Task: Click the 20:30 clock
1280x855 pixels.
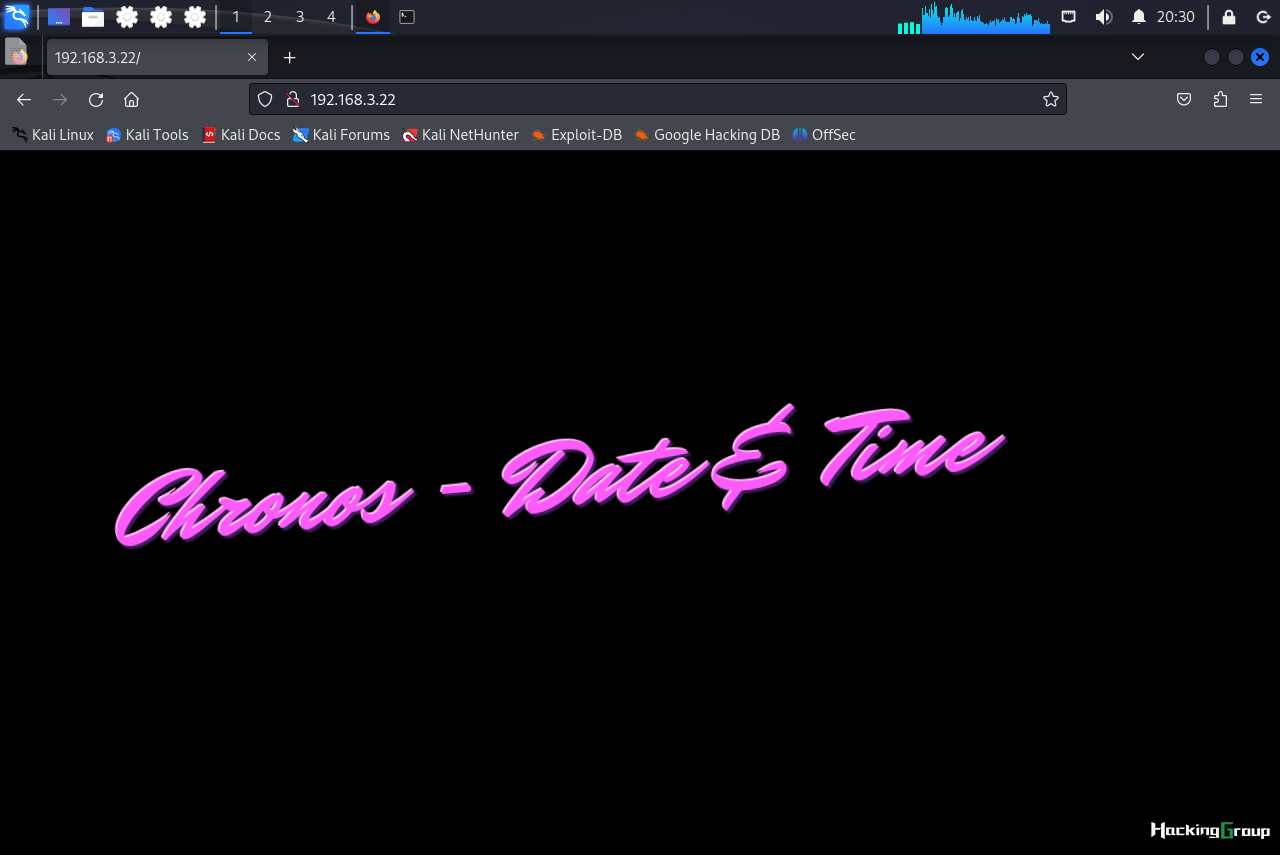Action: [x=1176, y=17]
